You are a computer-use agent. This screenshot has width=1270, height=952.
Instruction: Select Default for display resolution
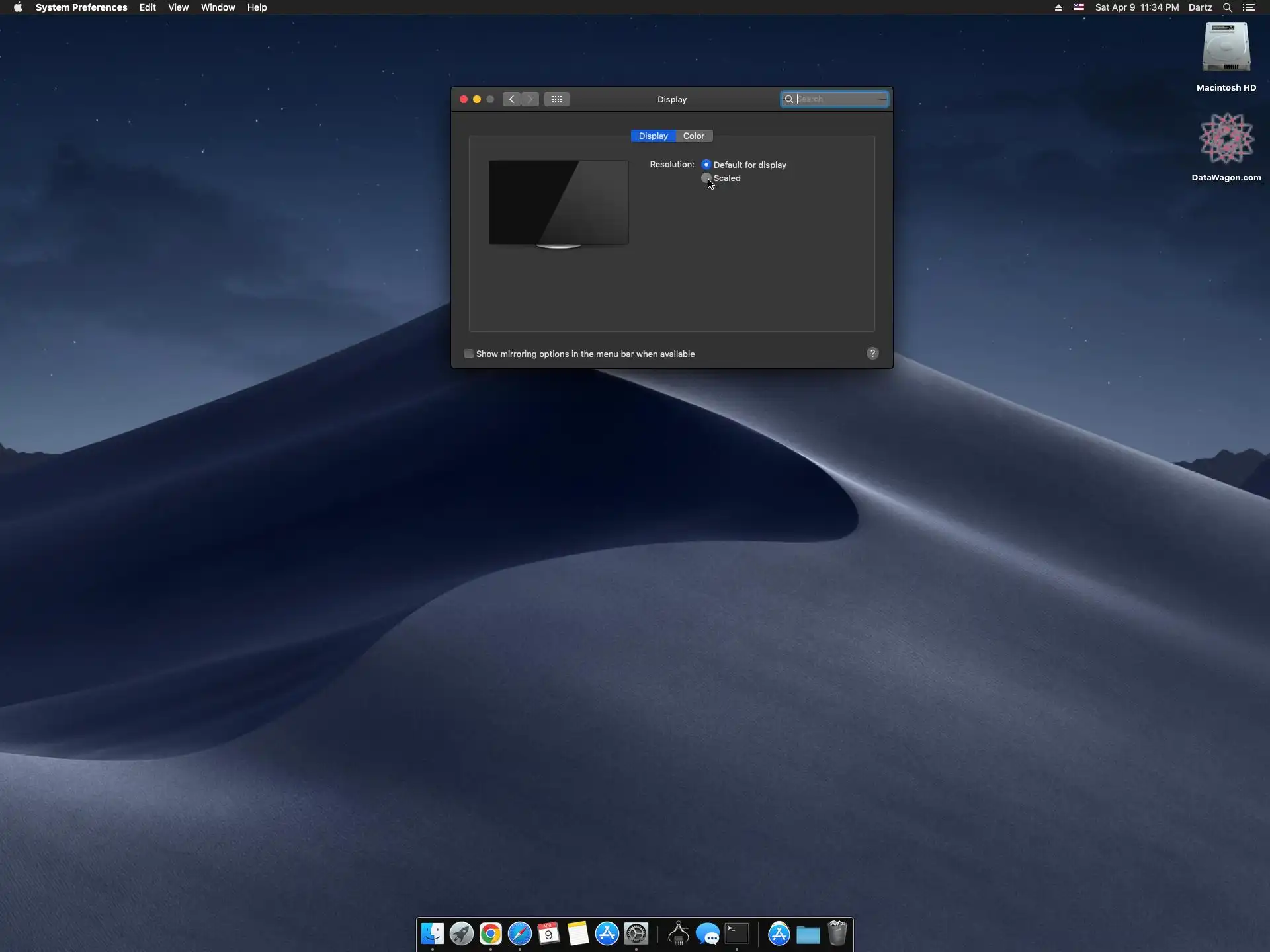pos(706,165)
